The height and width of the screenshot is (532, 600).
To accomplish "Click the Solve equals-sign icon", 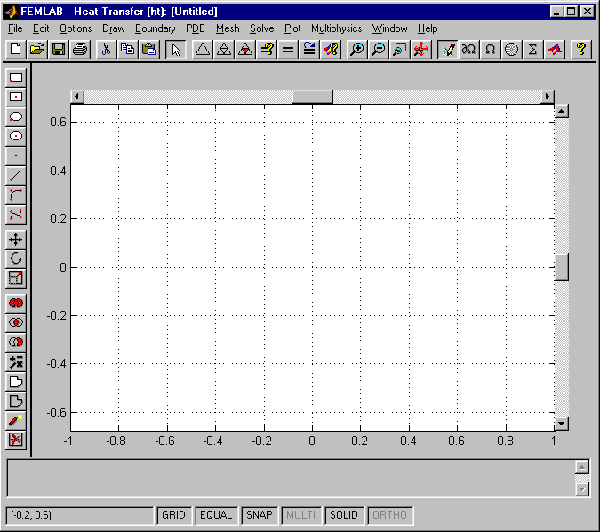I will click(x=288, y=49).
